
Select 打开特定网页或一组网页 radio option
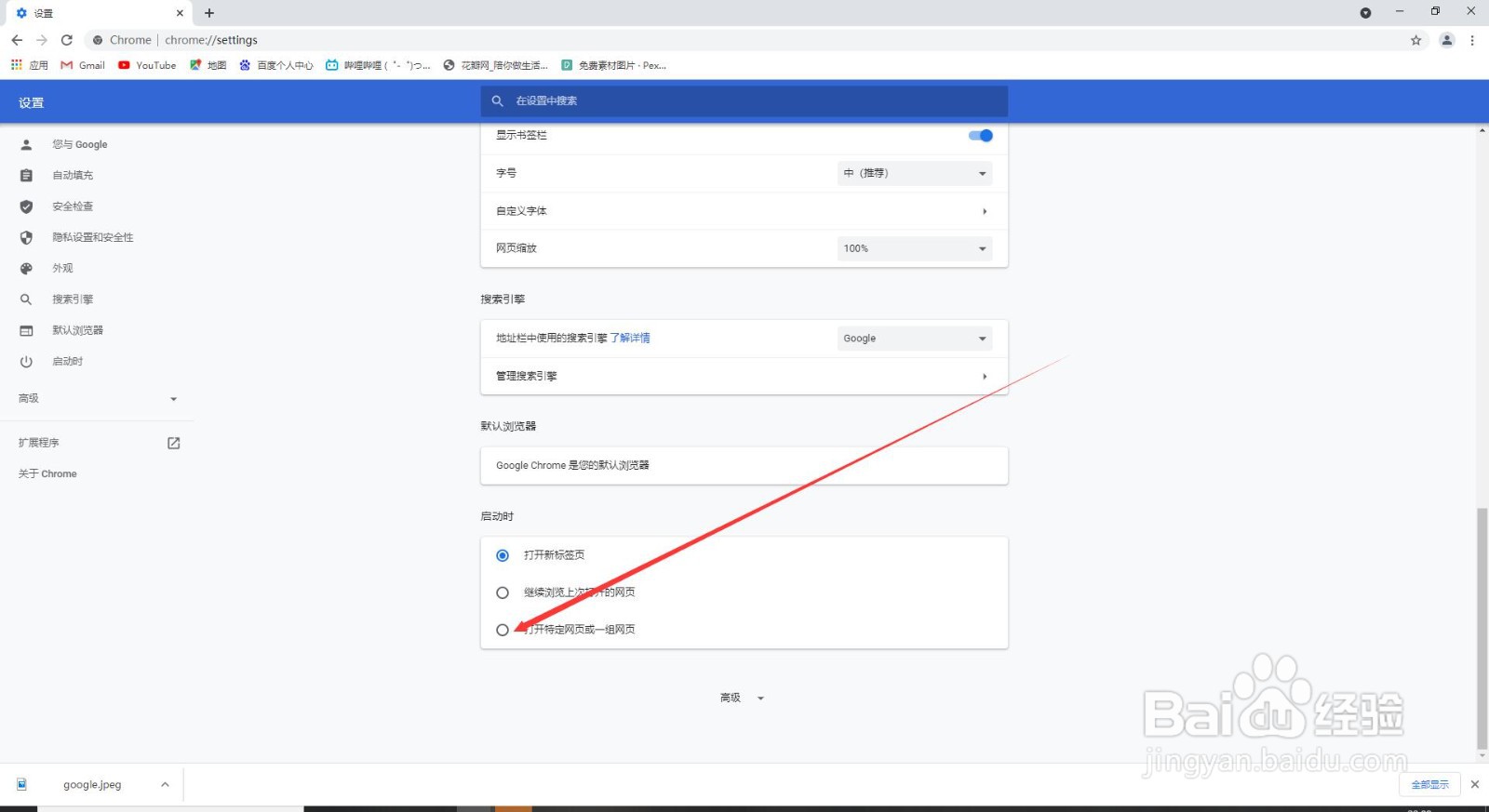[x=503, y=630]
